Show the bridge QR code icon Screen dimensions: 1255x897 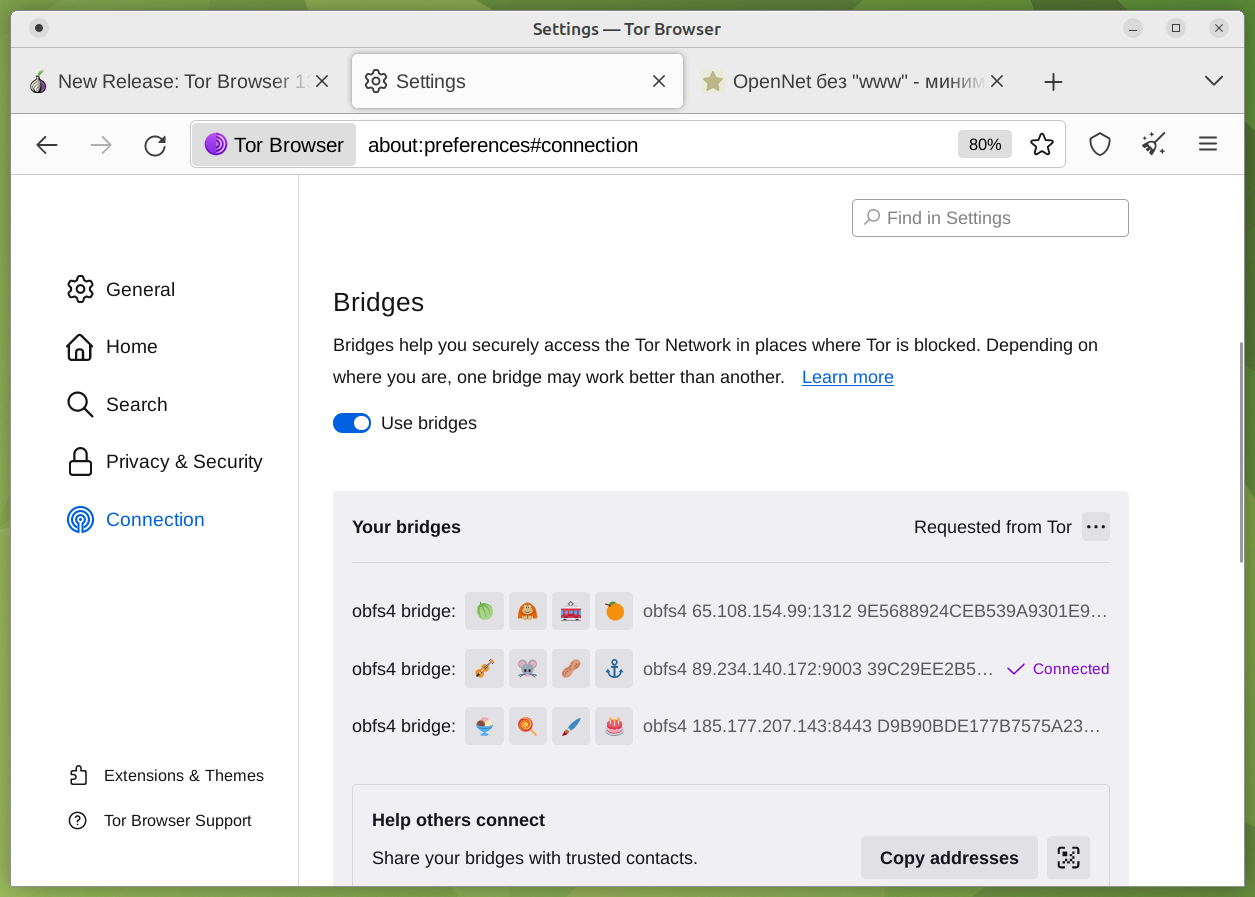[1068, 858]
